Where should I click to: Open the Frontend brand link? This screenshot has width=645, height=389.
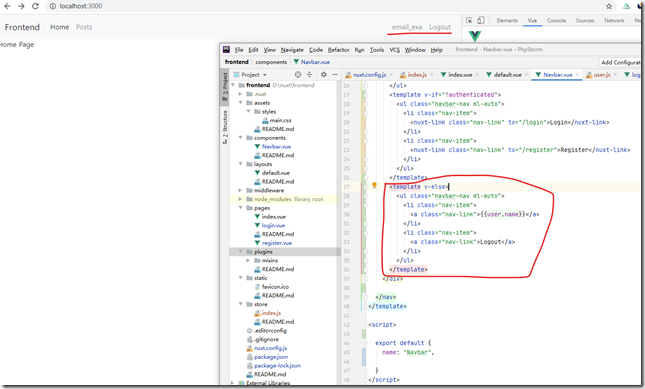[x=22, y=27]
